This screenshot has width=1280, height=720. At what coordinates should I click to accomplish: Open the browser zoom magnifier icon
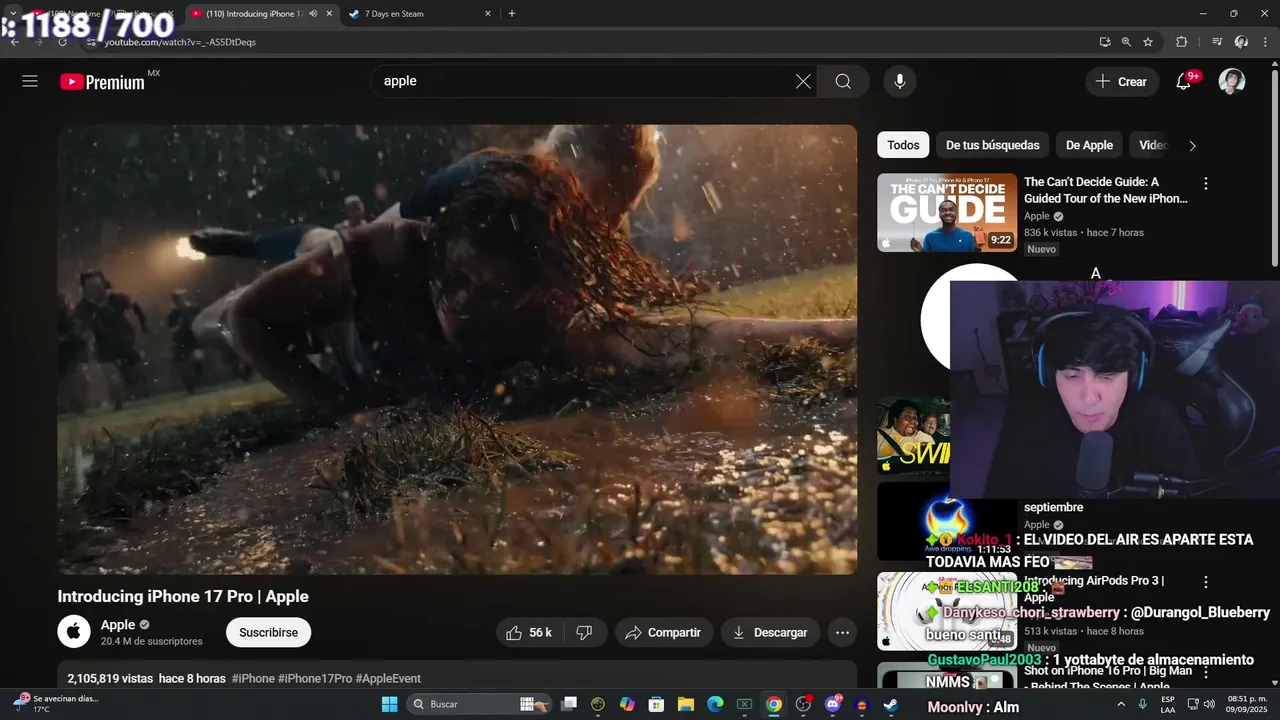[1126, 42]
